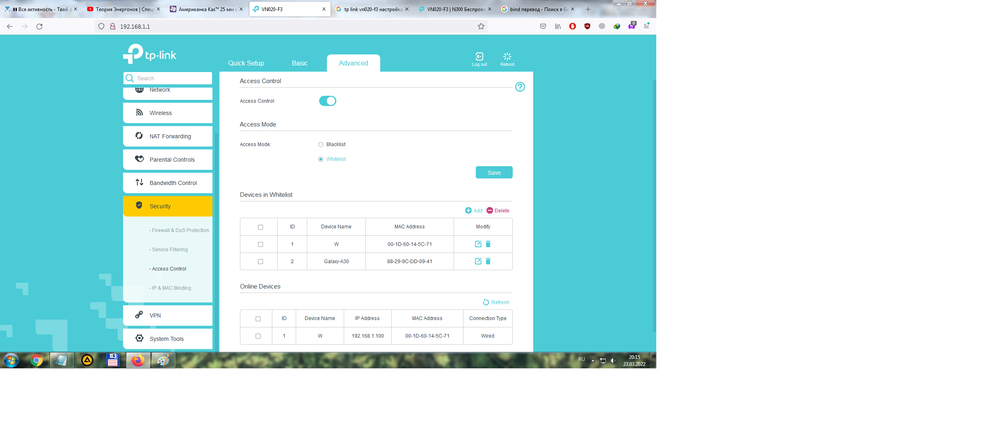Switch to the Basic tab
The image size is (1000, 433).
tap(300, 63)
